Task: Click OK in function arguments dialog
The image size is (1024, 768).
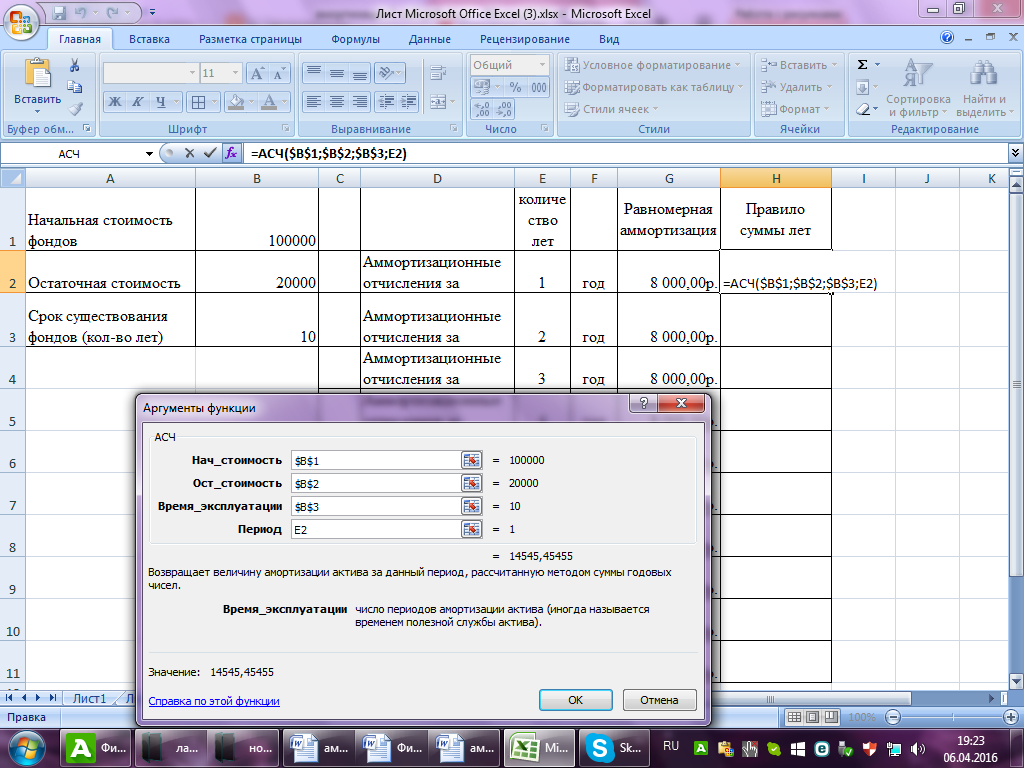Action: coord(575,700)
